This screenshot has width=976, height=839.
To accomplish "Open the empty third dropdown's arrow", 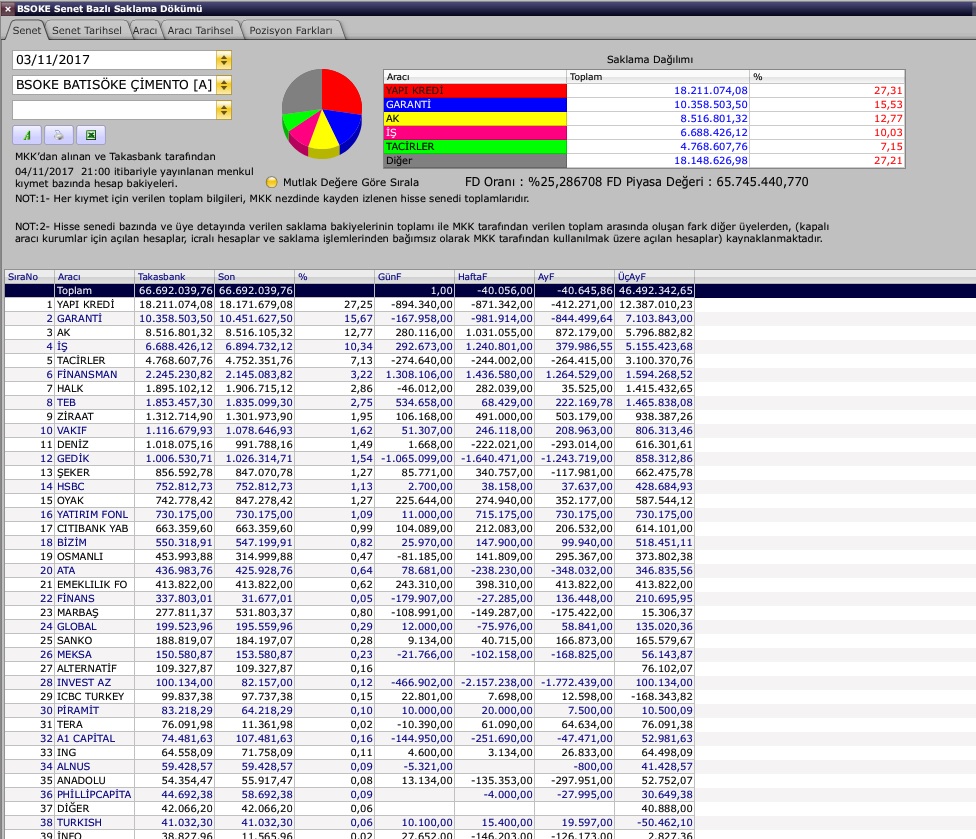I will click(223, 110).
